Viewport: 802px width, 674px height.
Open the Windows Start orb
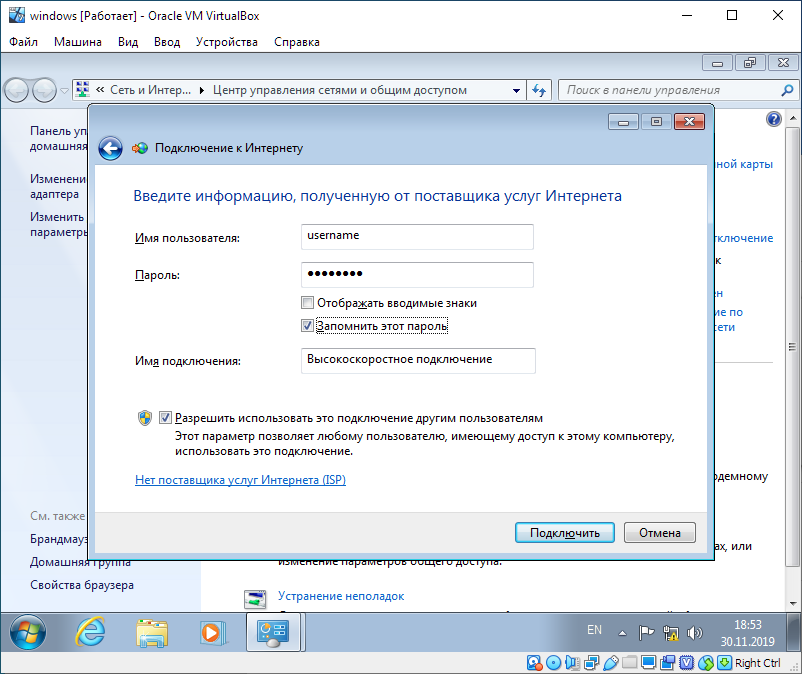[x=28, y=632]
